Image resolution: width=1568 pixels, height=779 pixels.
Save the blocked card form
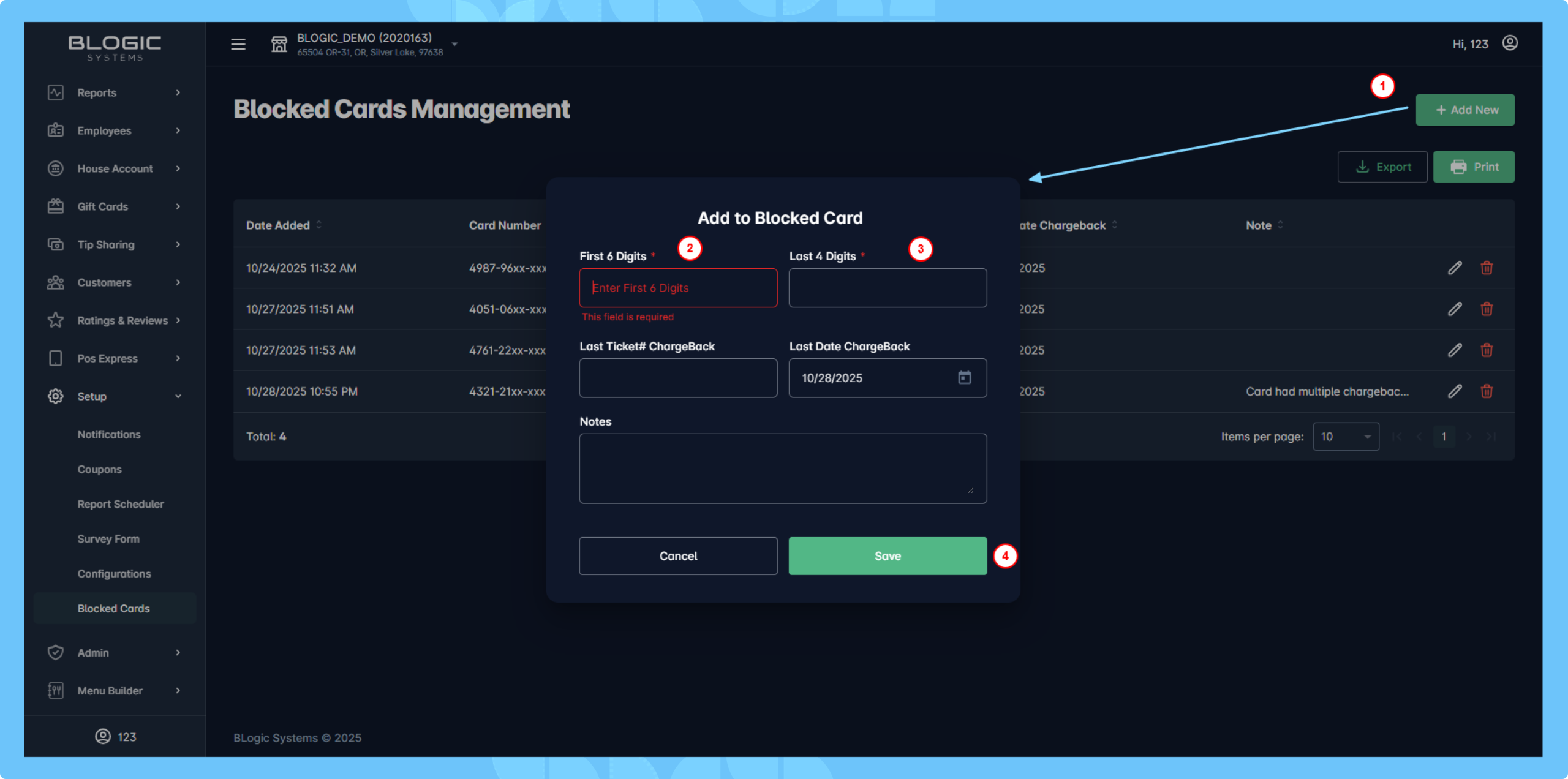888,555
